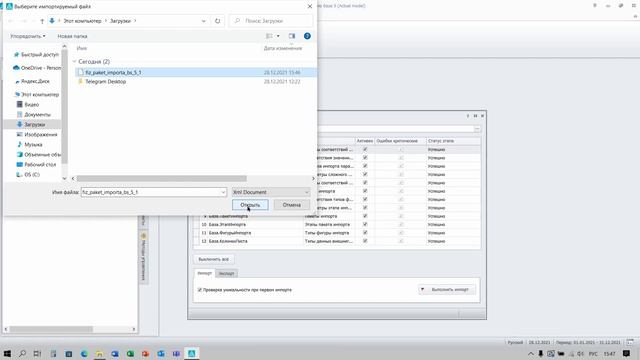Change view mode icon in file dialog
The image size is (640, 360).
tap(269, 36)
